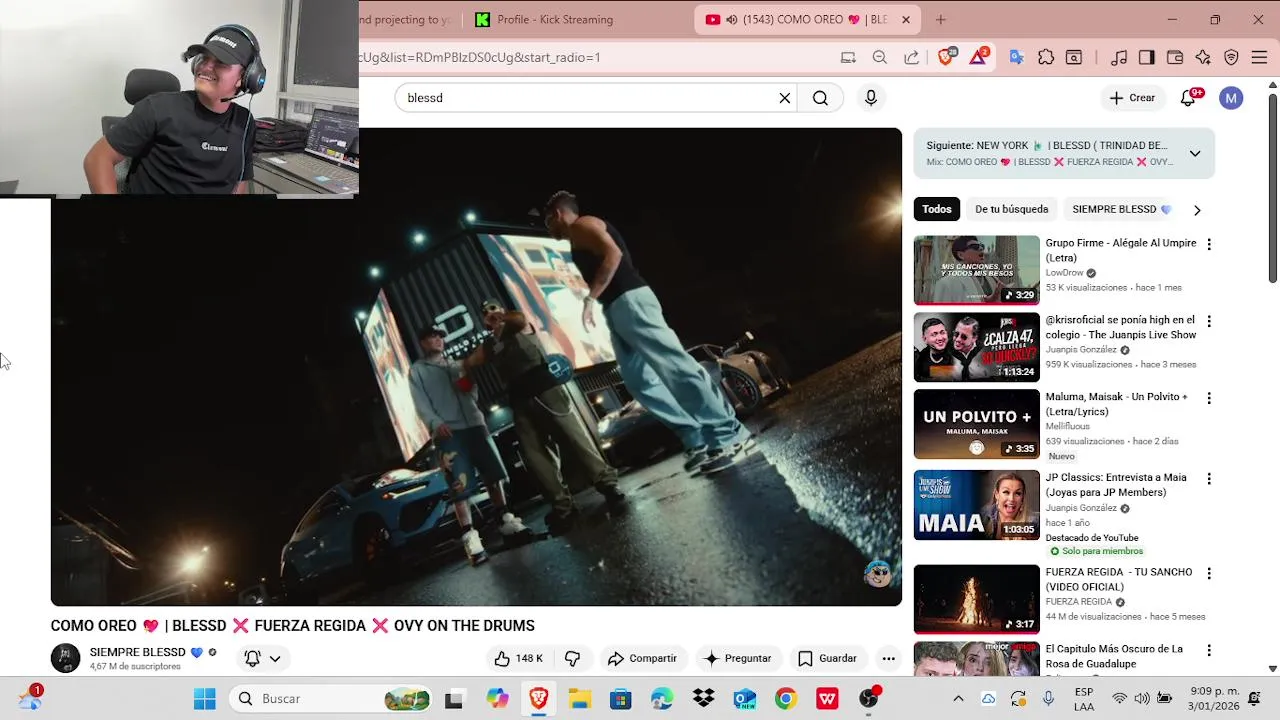
Task: Open options for FUERZA REGIDA TU SANCHO video
Action: point(1209,574)
